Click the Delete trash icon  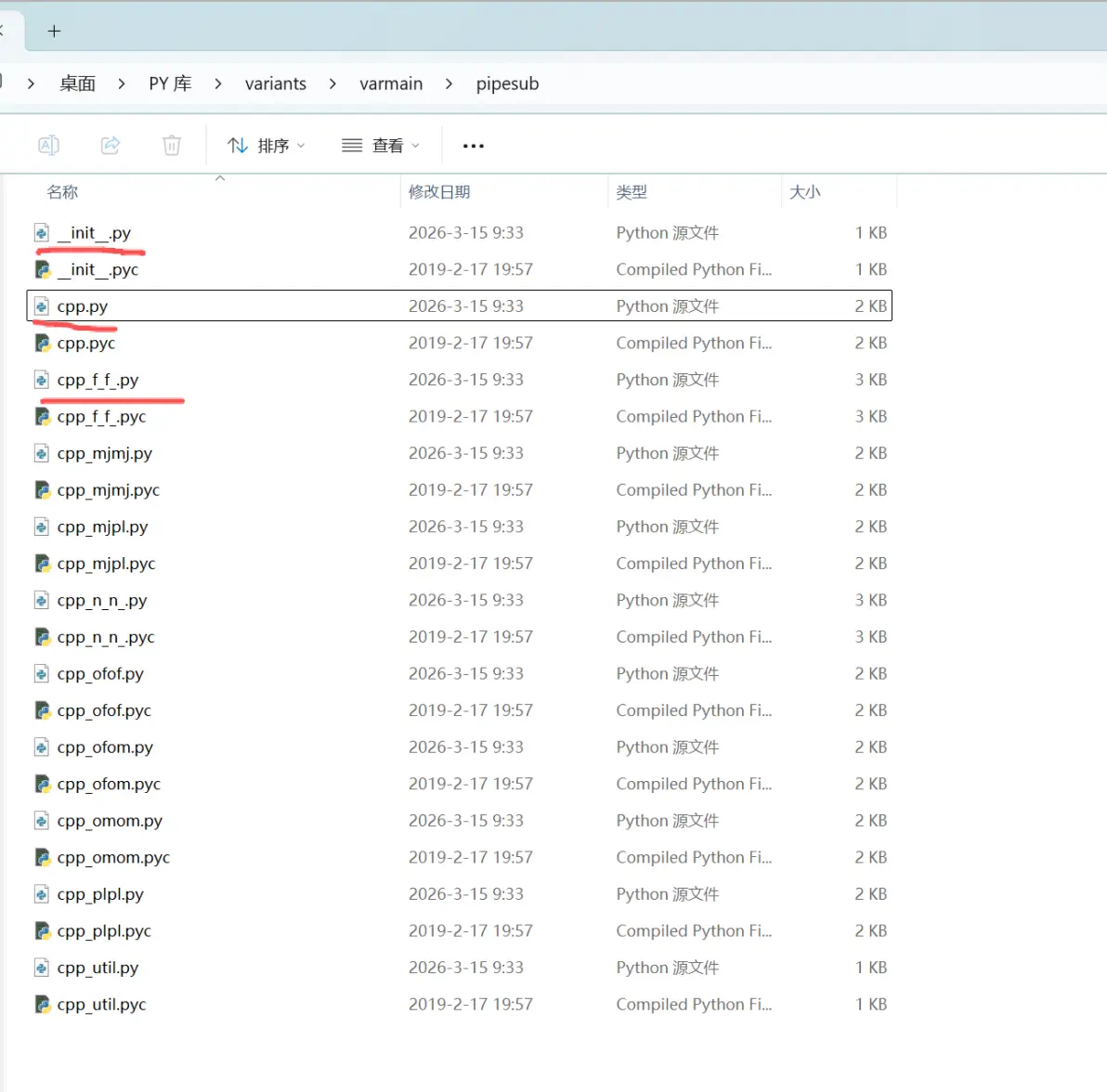click(x=172, y=146)
